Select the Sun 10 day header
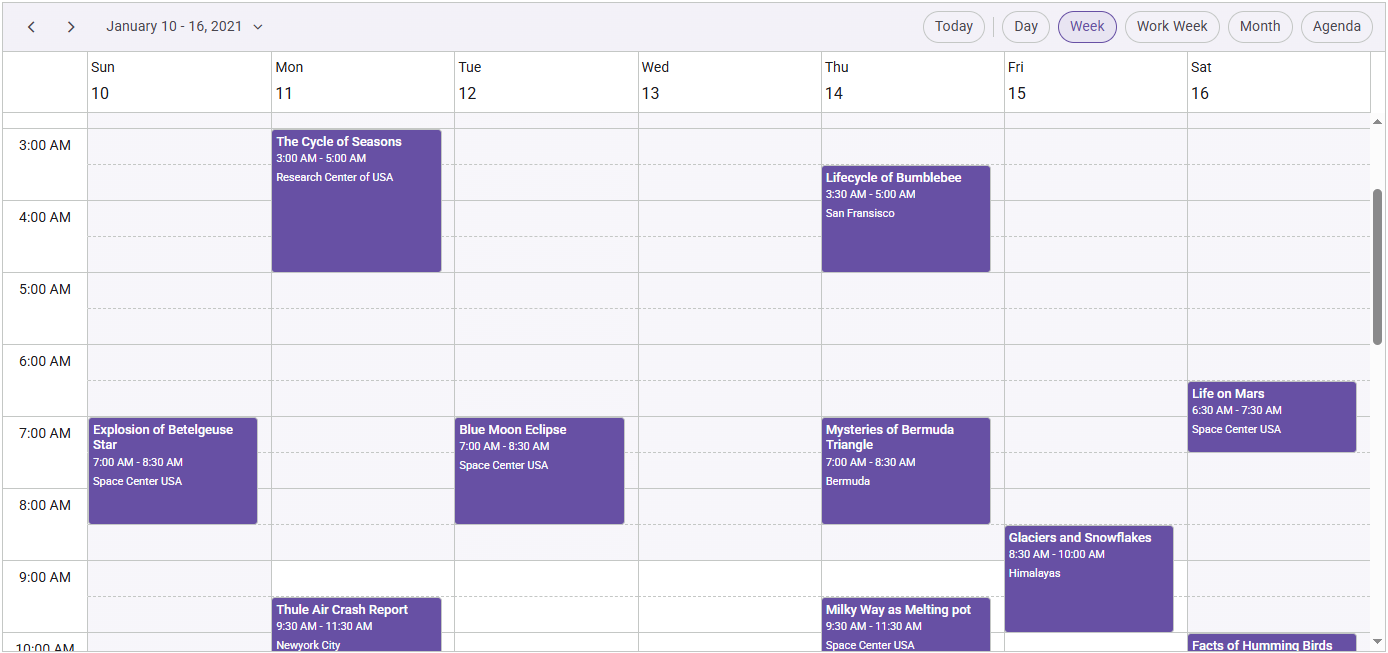The height and width of the screenshot is (653, 1388). (x=178, y=80)
